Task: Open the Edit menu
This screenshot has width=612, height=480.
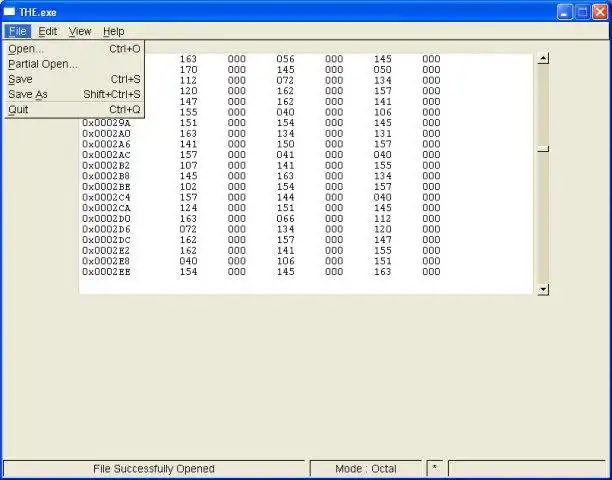Action: 48,31
